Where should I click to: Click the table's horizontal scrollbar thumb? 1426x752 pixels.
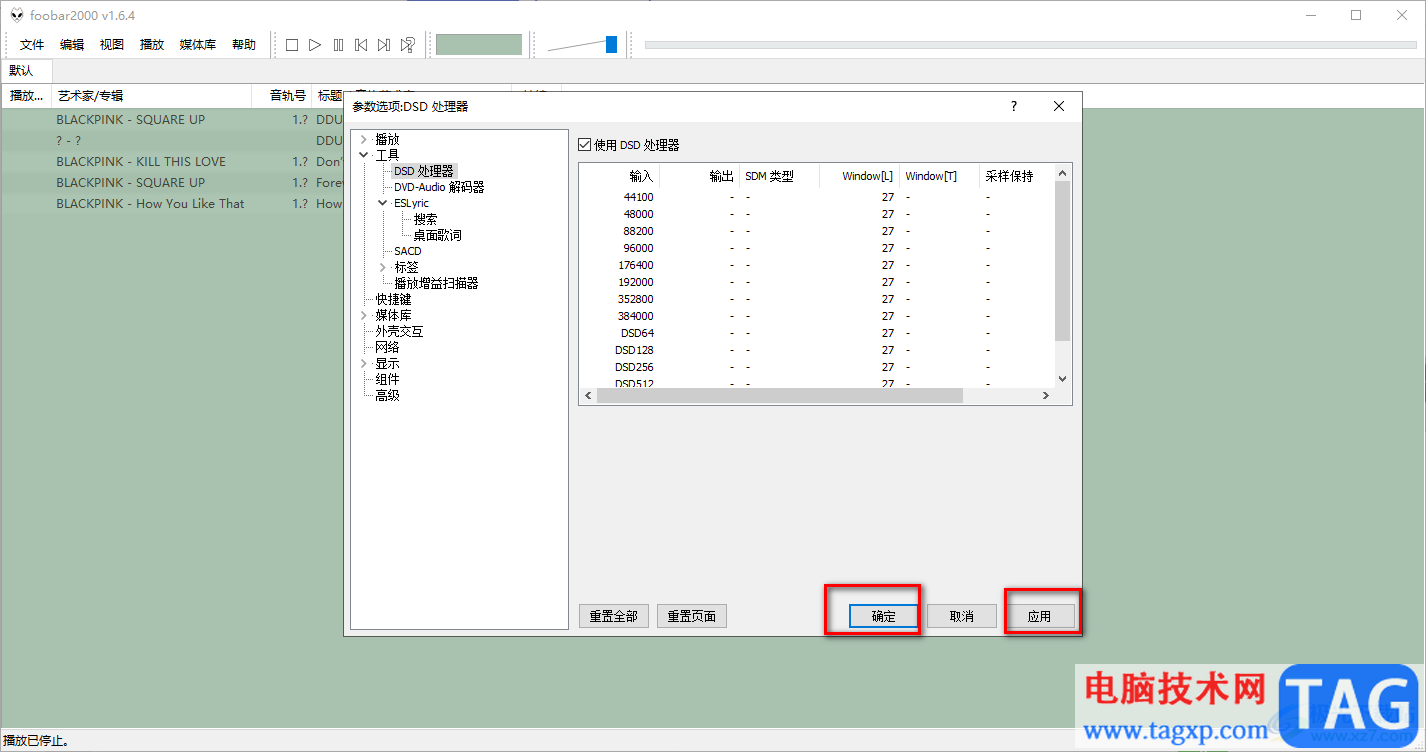(x=779, y=396)
